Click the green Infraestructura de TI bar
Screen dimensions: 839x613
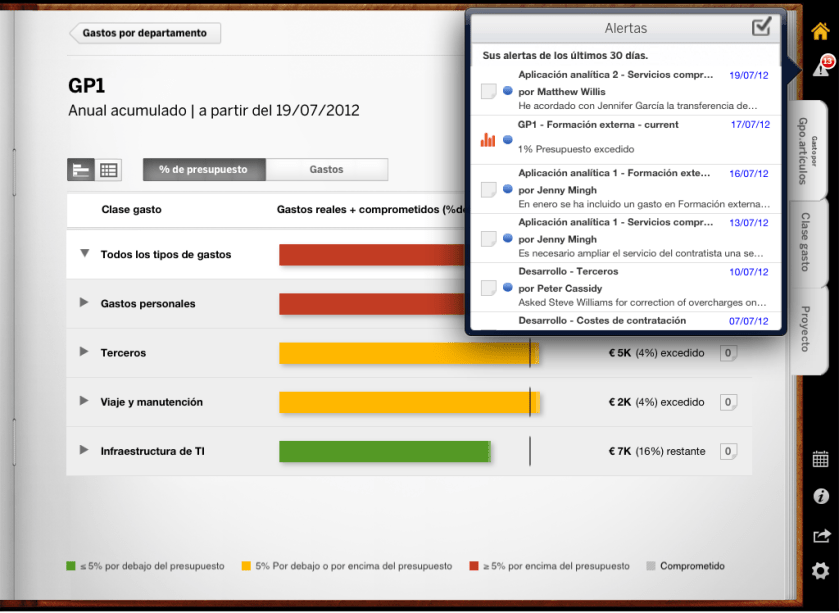point(385,451)
